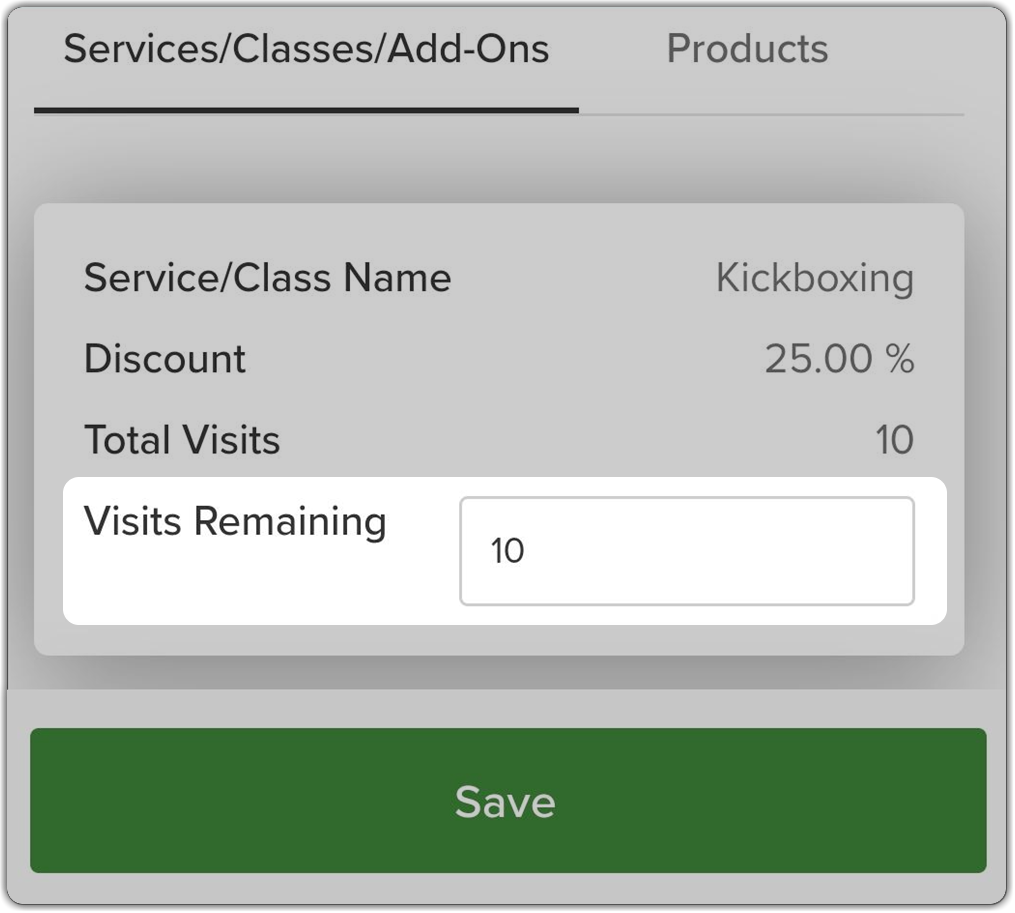Select the Services/Classes/Add-Ons tab
Viewport: 1015px width, 913px height.
[306, 49]
